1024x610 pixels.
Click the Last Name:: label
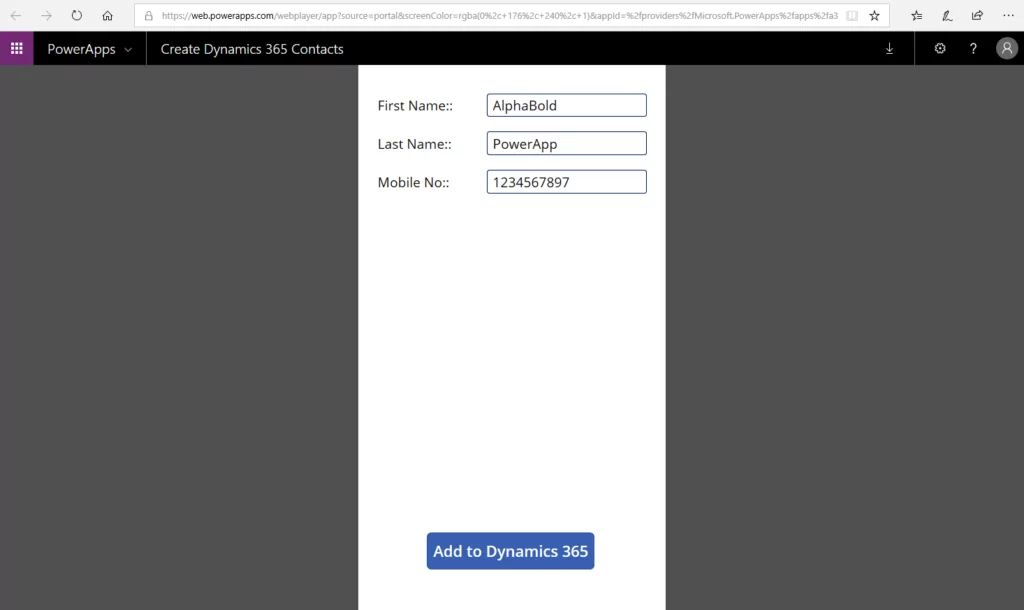point(414,144)
